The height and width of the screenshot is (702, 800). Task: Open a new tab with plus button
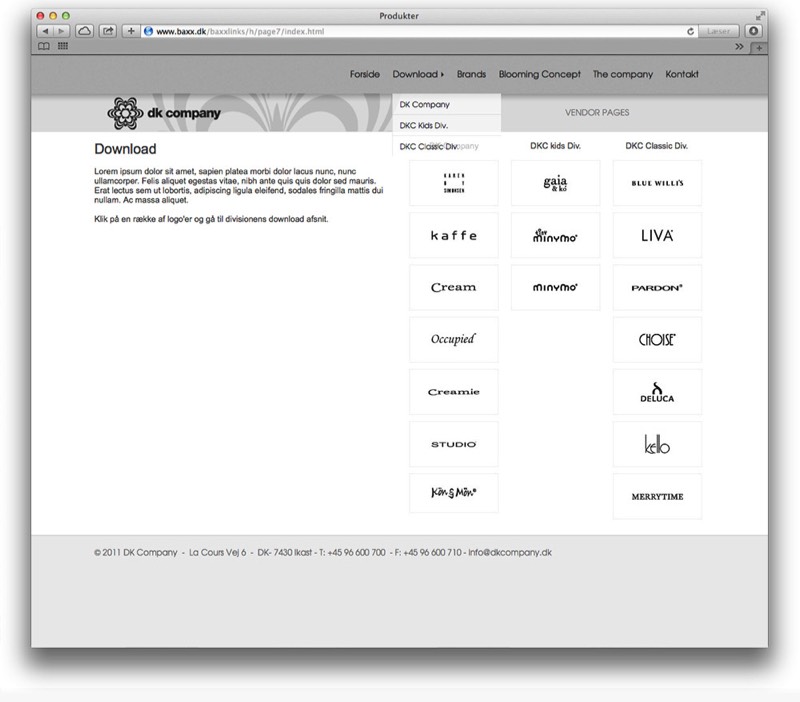(x=759, y=48)
